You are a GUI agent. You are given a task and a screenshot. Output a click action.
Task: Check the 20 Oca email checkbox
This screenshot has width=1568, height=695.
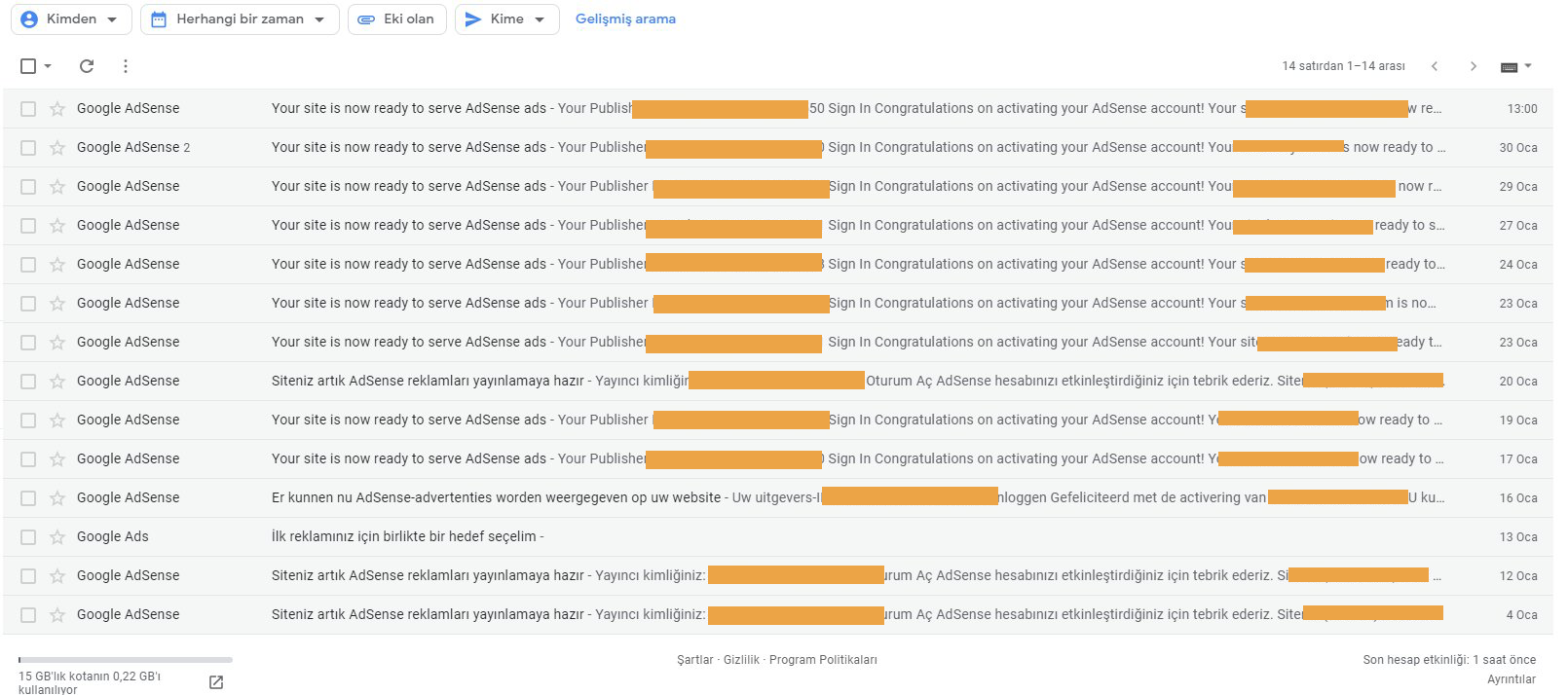click(28, 382)
